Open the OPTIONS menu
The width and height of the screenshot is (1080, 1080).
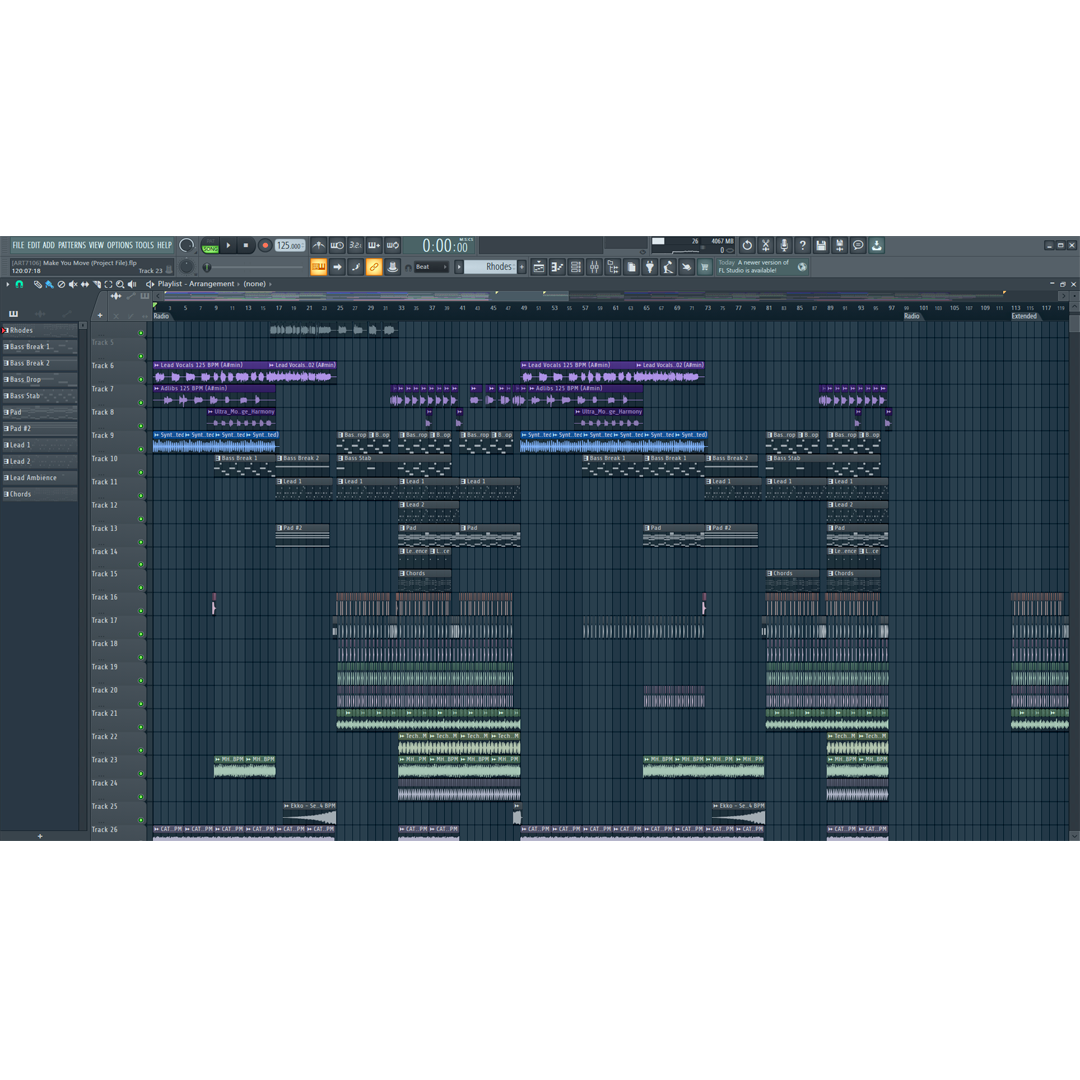click(119, 245)
